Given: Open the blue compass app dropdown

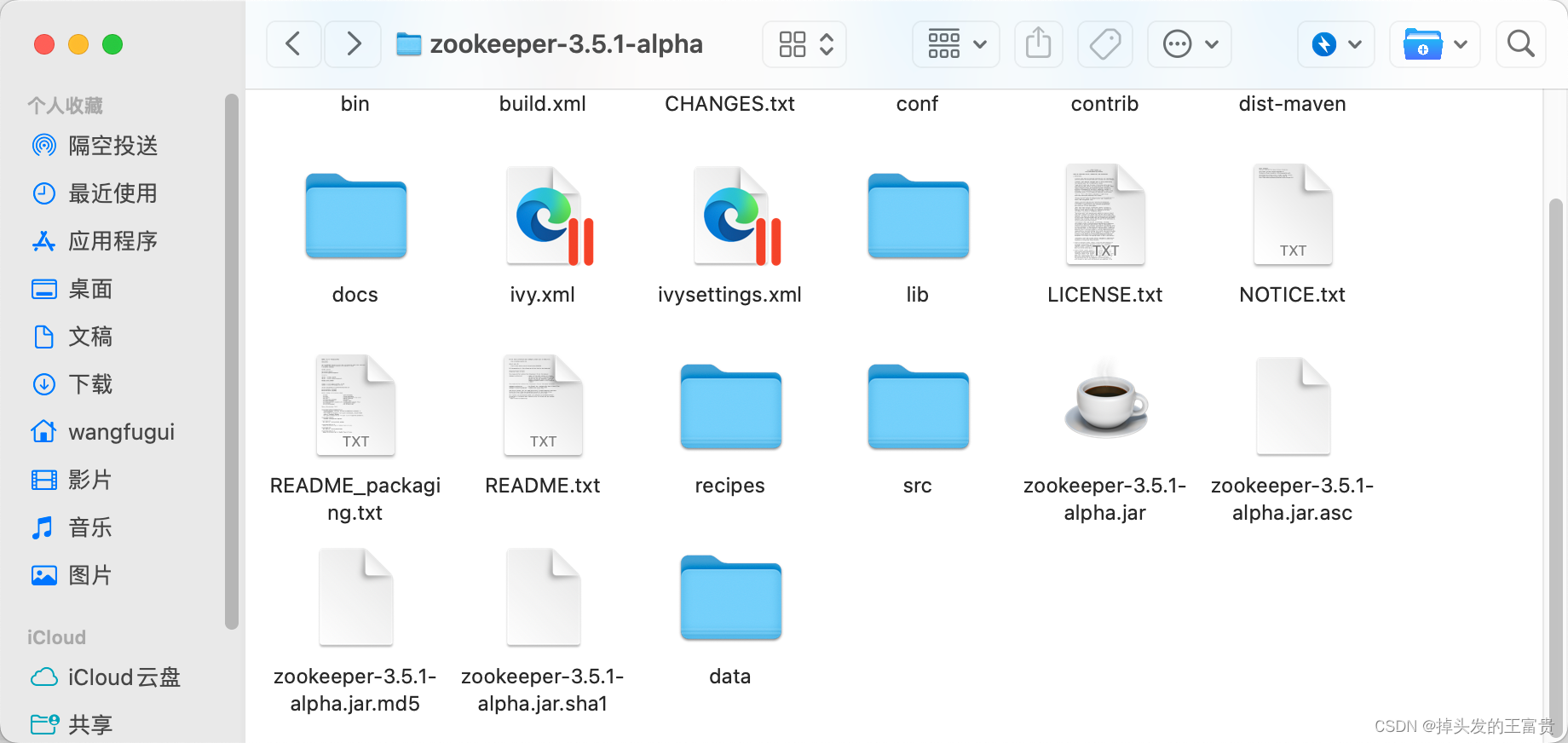Looking at the screenshot, I should coord(1335,43).
